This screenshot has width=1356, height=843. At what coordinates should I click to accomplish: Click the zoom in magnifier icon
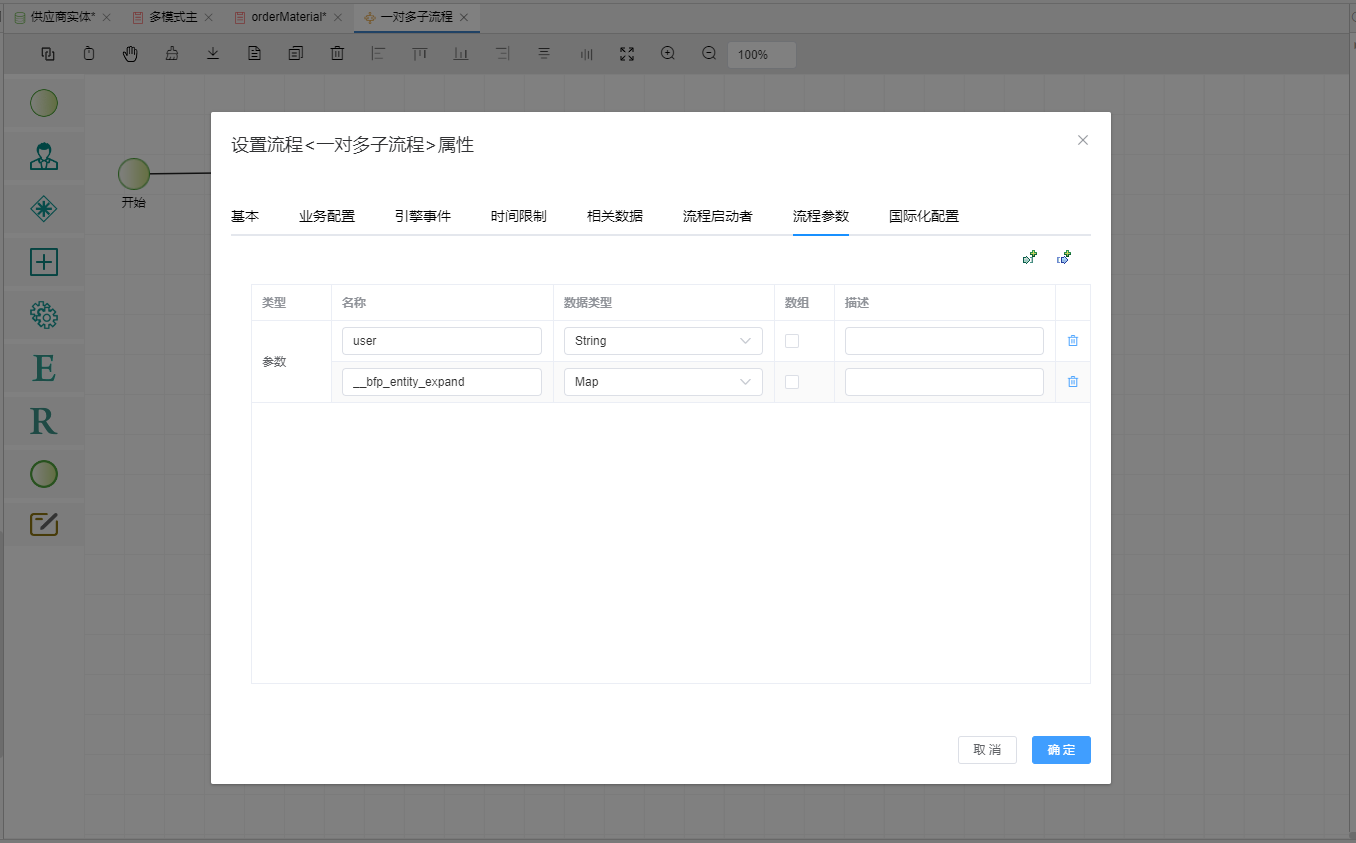tap(668, 54)
